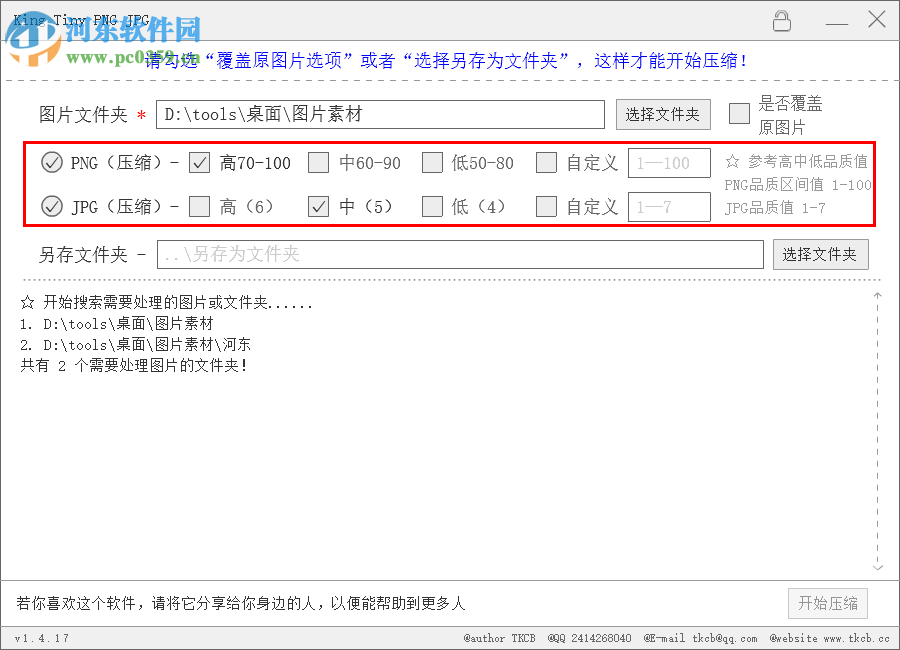This screenshot has width=900, height=650.
Task: Click the circled checkmark before JPG（压缩）
Action: tap(51, 206)
